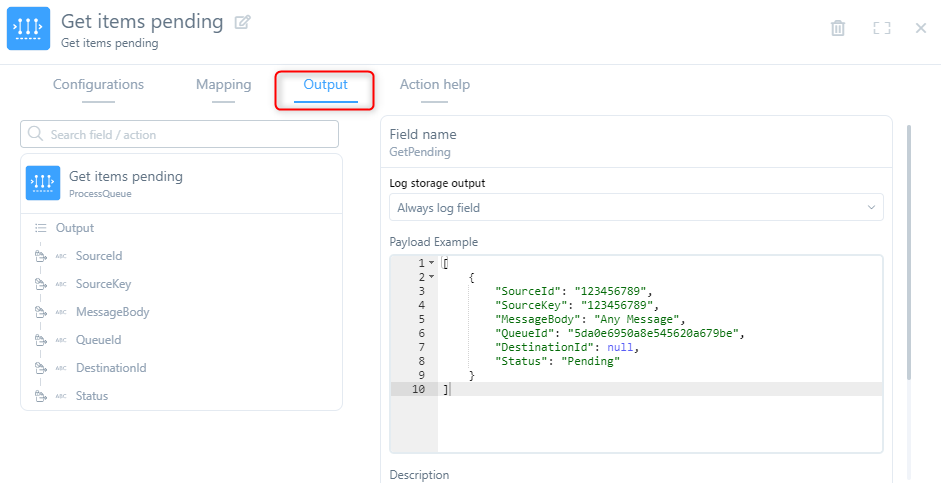Click the right panel vertical scrollbar

pyautogui.click(x=908, y=250)
